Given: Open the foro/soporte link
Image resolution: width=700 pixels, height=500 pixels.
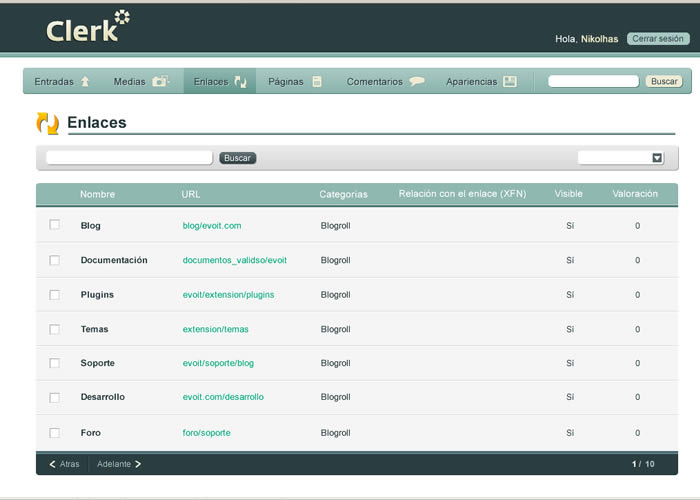Looking at the screenshot, I should (x=207, y=433).
